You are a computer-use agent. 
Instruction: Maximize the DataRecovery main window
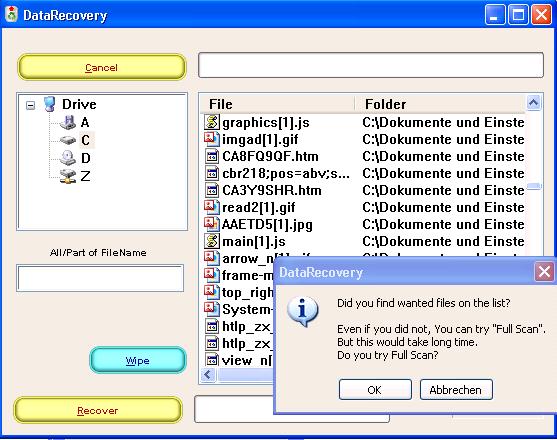point(518,15)
